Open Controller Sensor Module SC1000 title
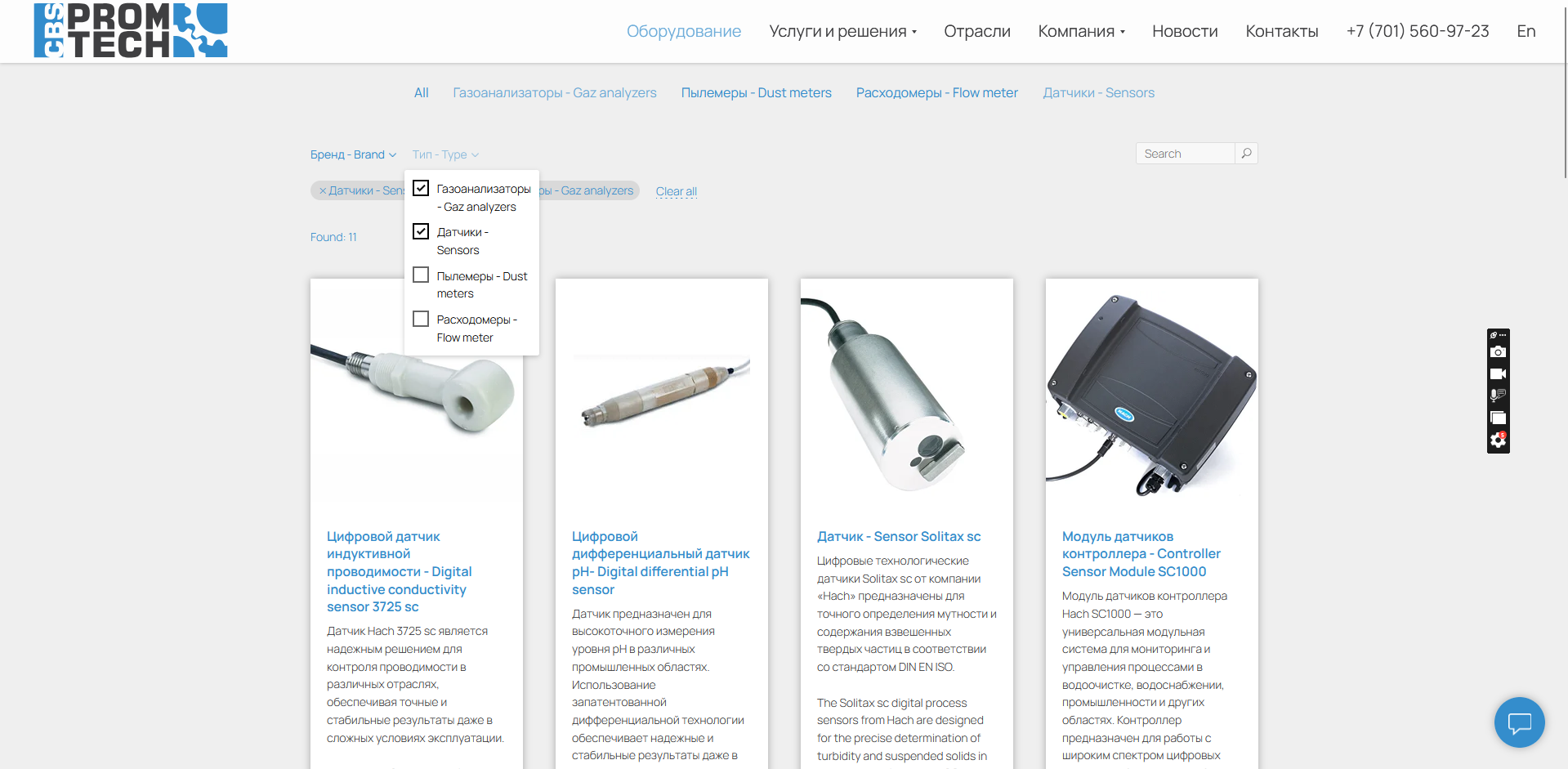Image resolution: width=1568 pixels, height=769 pixels. tap(1141, 554)
